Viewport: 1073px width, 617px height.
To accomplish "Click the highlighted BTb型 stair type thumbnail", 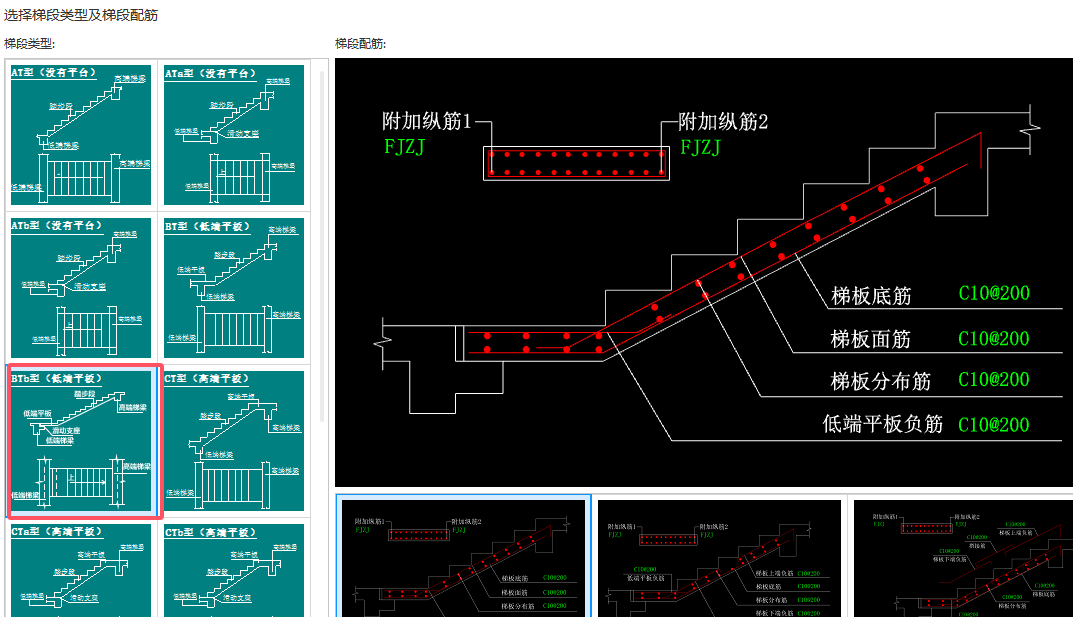I will [81, 441].
